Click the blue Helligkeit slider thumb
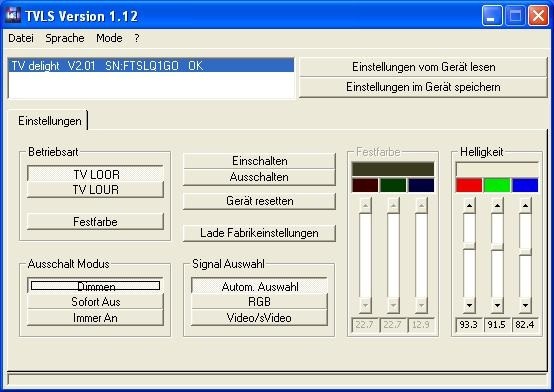Viewport: 554px width, 392px height. pos(525,251)
